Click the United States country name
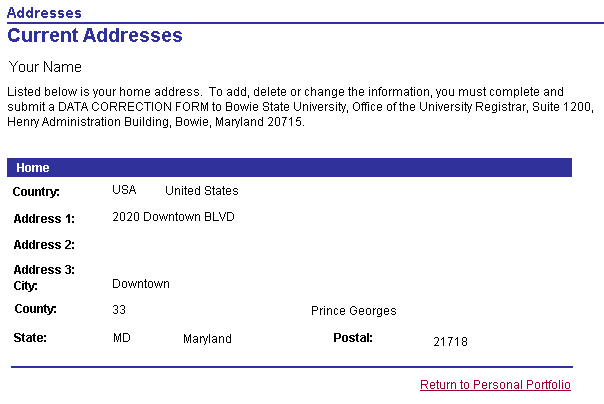This screenshot has height=404, width=604. click(202, 191)
